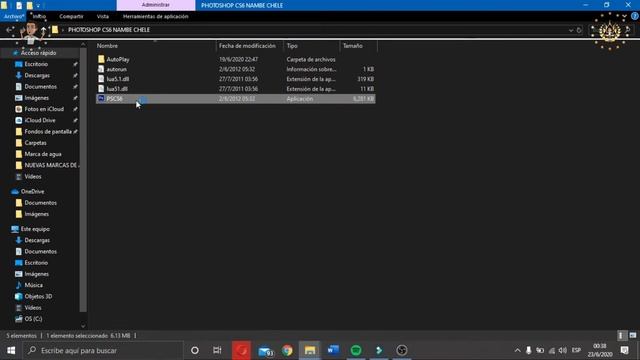Open Fotos en iCloud
This screenshot has width=640, height=360.
[44, 109]
